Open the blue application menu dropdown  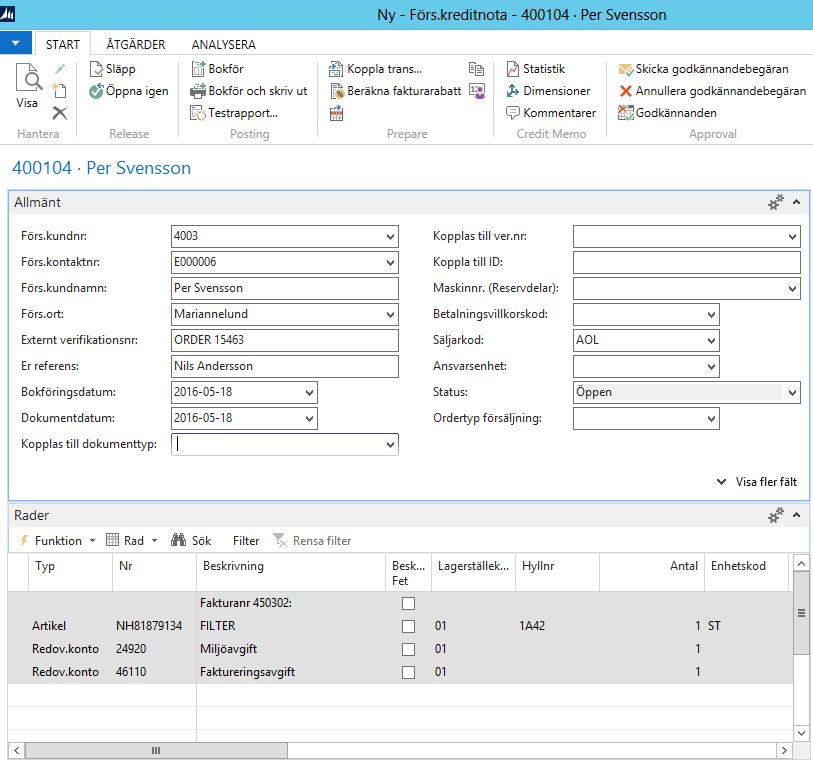click(x=16, y=43)
